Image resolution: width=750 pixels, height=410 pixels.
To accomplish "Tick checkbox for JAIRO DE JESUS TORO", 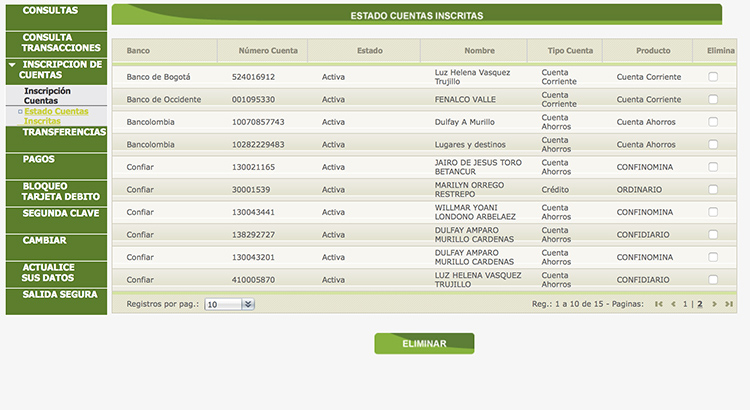I will (713, 166).
